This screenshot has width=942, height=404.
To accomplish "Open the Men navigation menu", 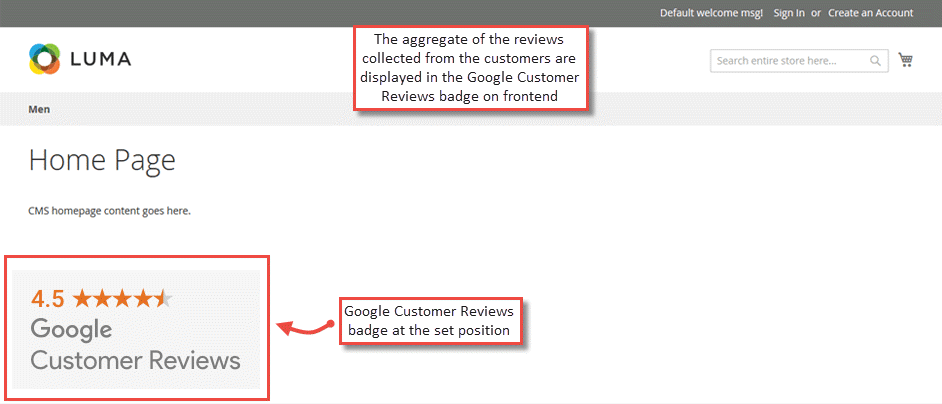I will point(39,109).
